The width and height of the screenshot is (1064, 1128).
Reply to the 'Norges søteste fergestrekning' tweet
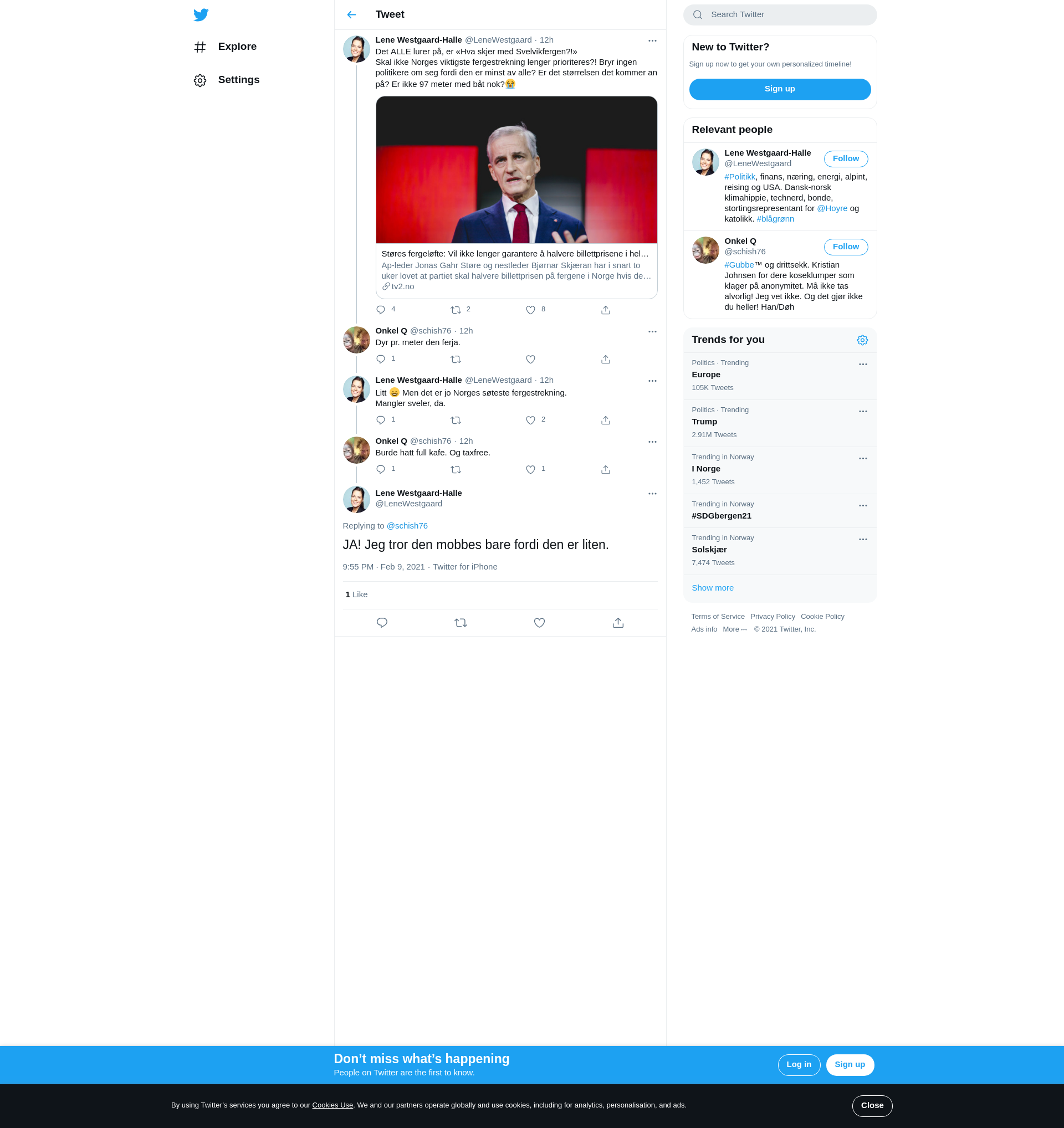coord(381,420)
